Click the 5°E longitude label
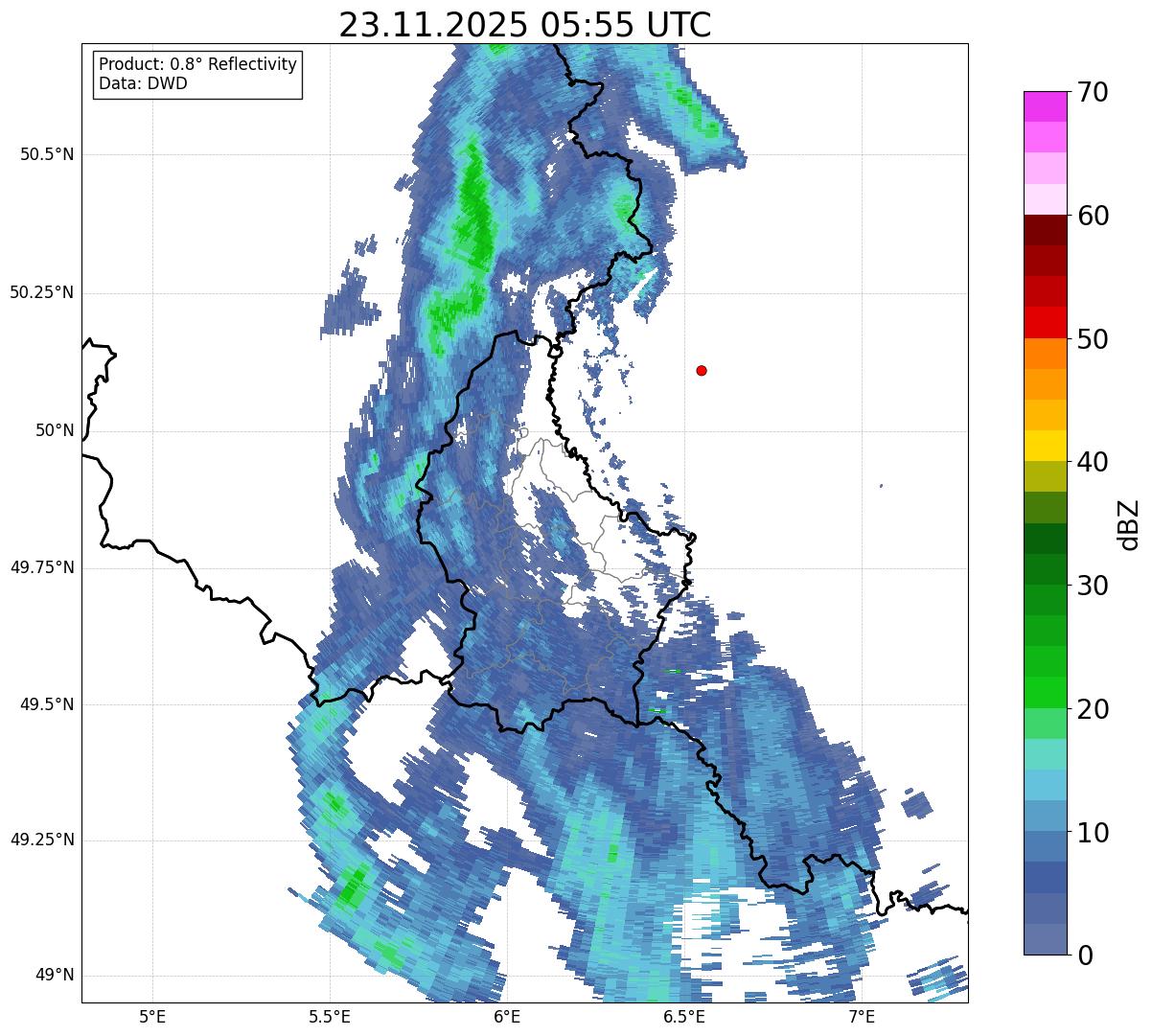Screen dimensions: 1152x1036 click(x=152, y=1017)
